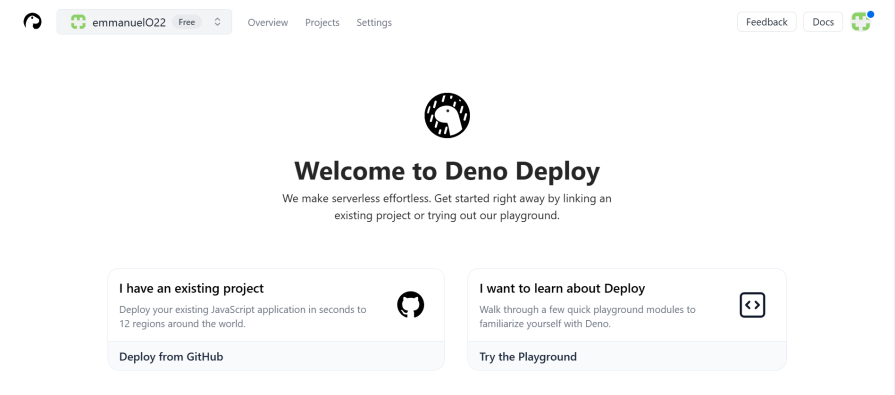
Task: Click the Welcome to Deno Deploy heading
Action: (447, 171)
